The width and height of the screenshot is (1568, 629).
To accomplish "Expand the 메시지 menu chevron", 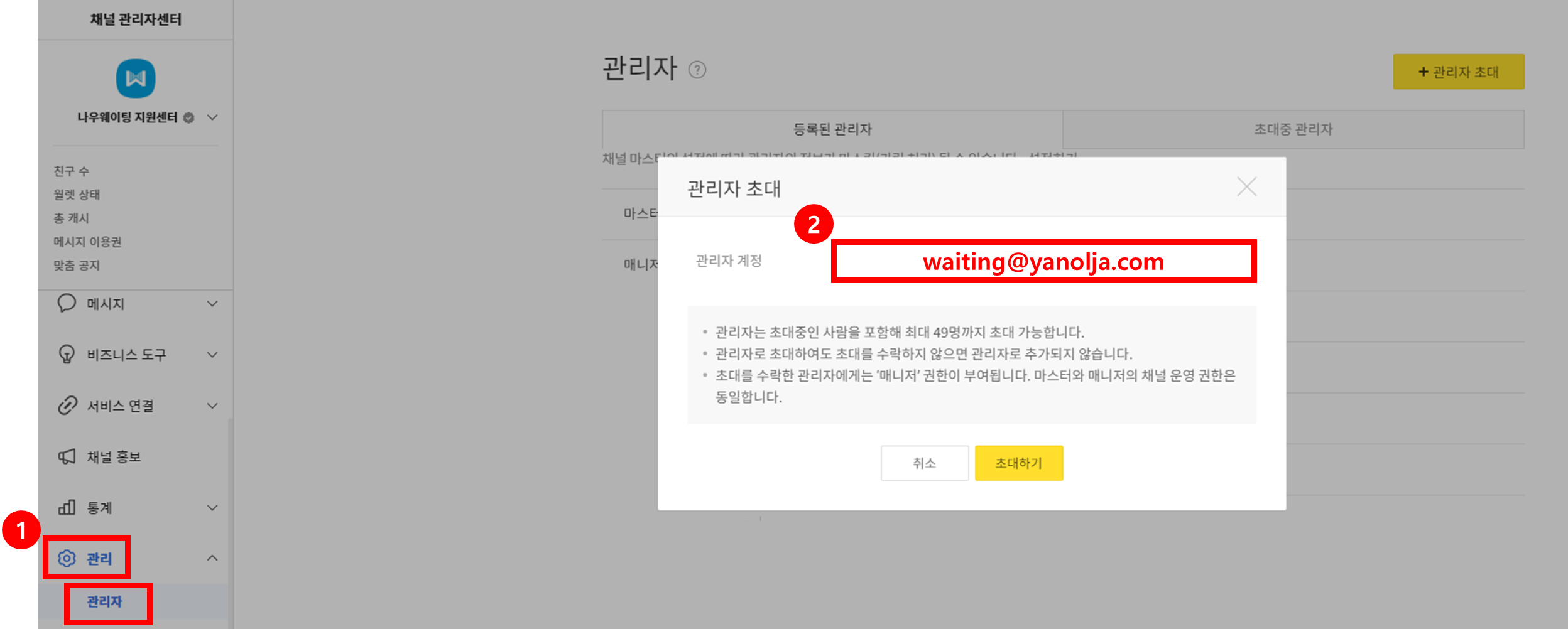I will click(212, 304).
